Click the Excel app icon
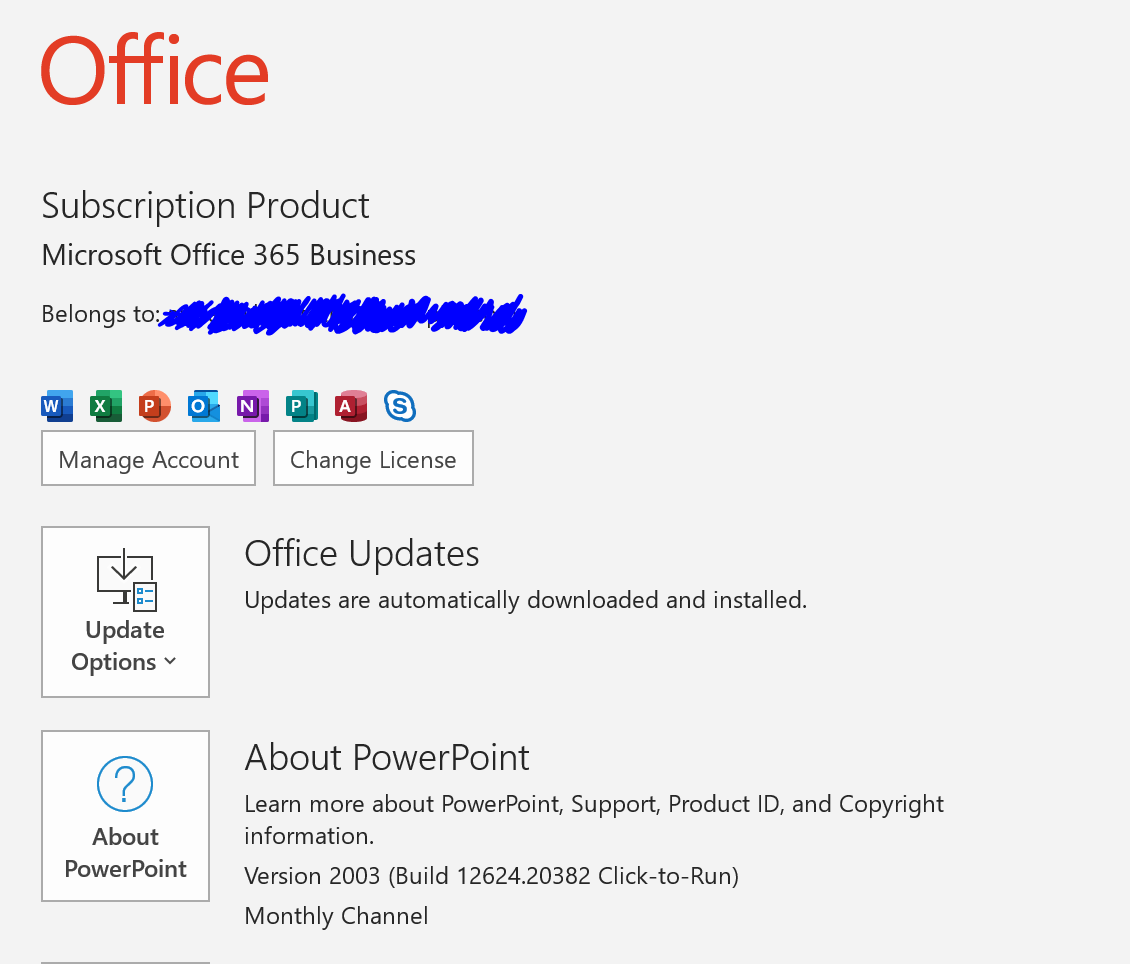 coord(106,406)
